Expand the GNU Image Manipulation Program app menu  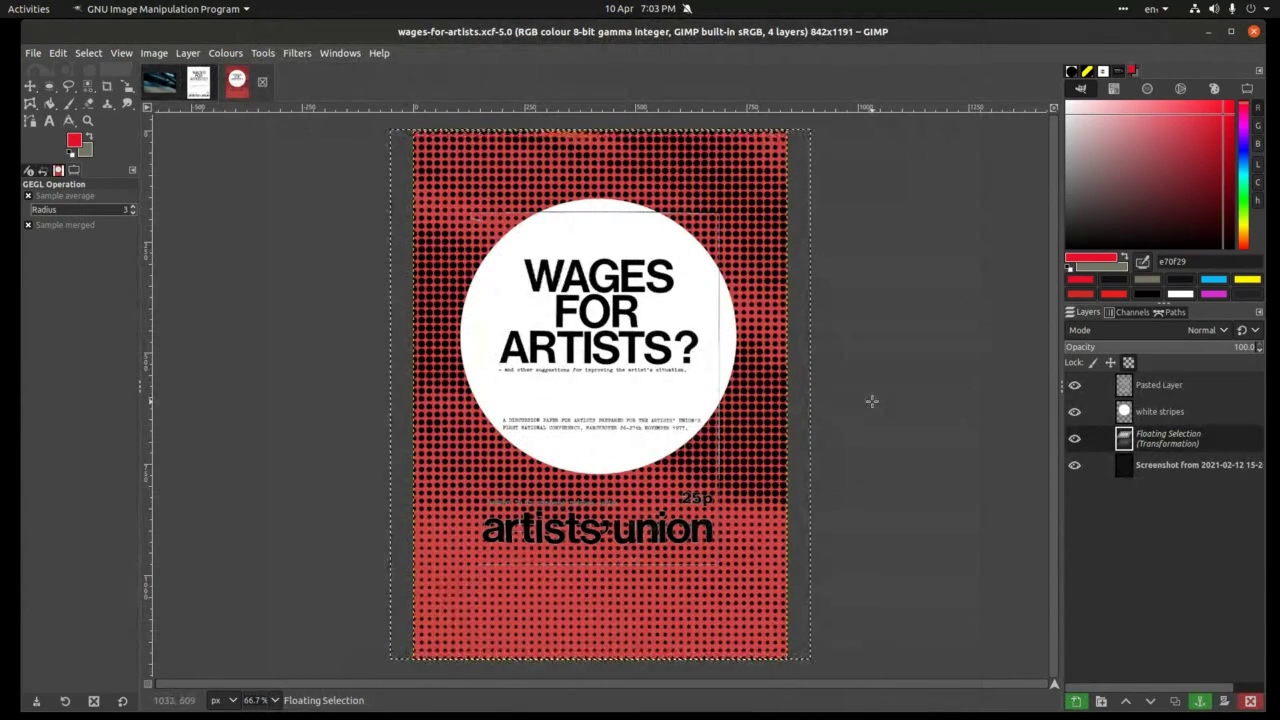pyautogui.click(x=161, y=9)
